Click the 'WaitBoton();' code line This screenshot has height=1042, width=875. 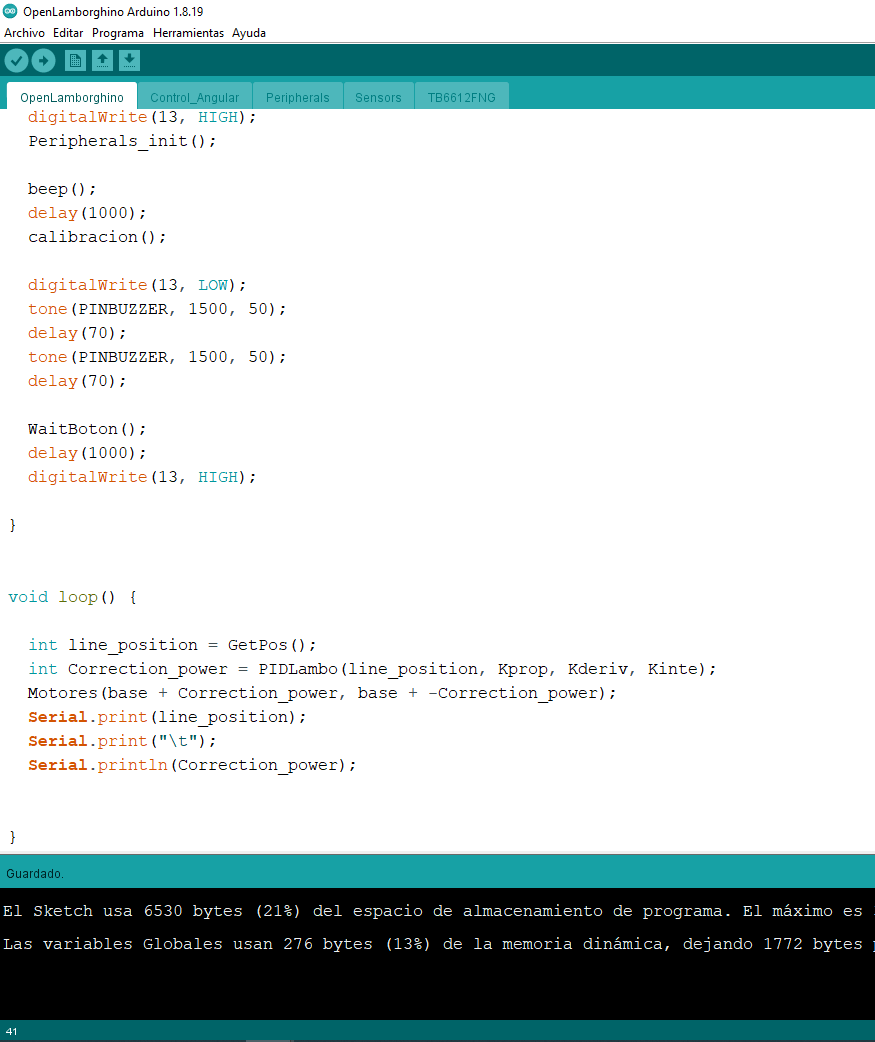pyautogui.click(x=87, y=429)
